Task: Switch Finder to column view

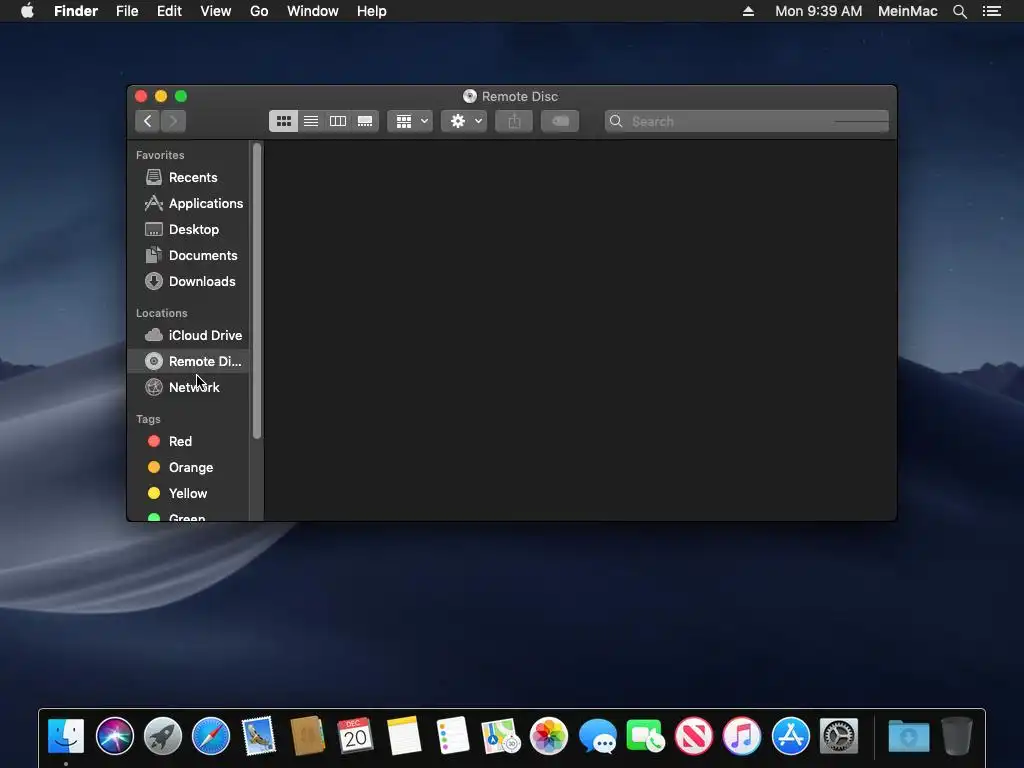Action: point(338,121)
